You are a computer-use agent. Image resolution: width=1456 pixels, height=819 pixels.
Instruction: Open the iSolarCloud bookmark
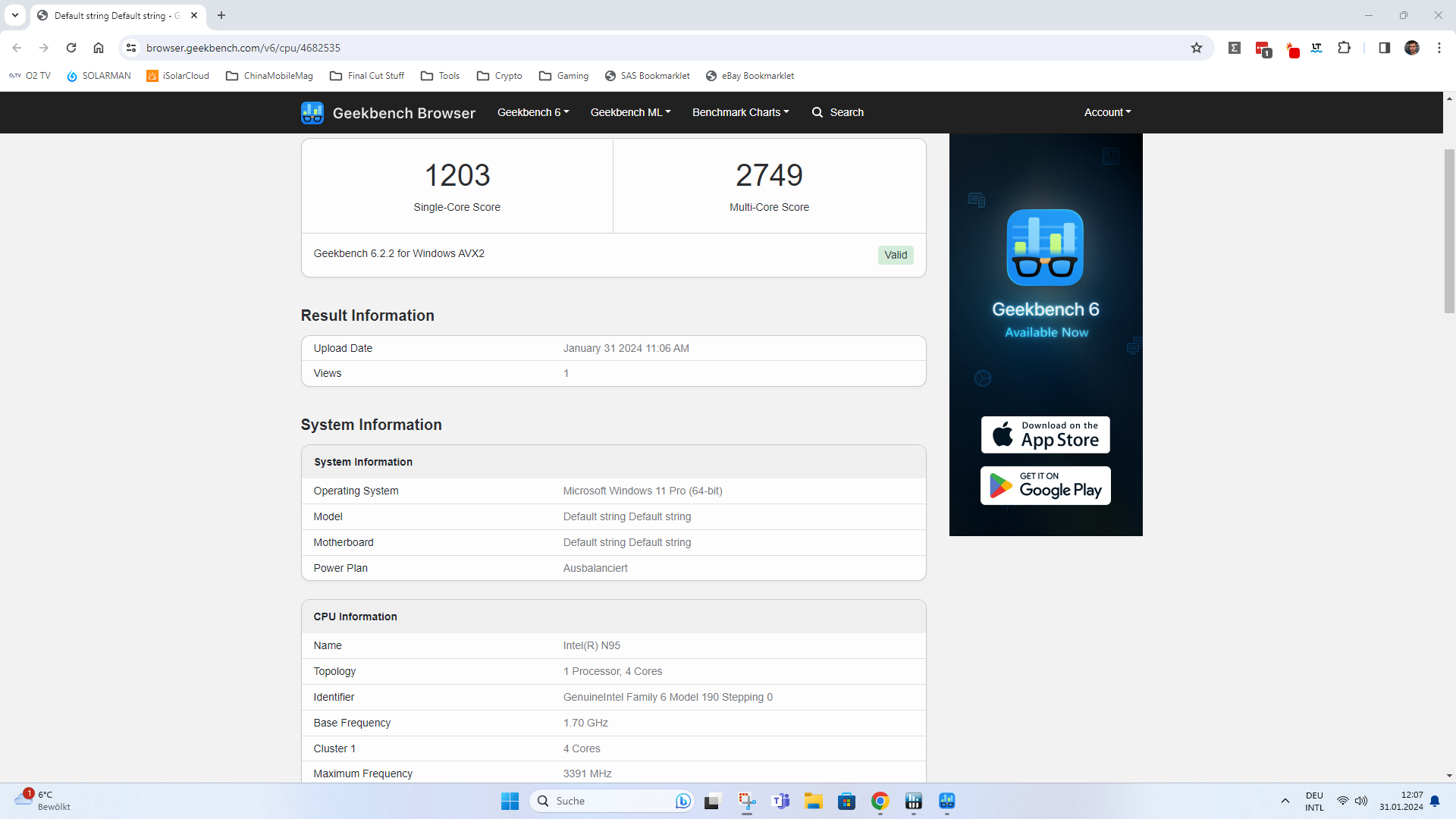click(x=178, y=76)
